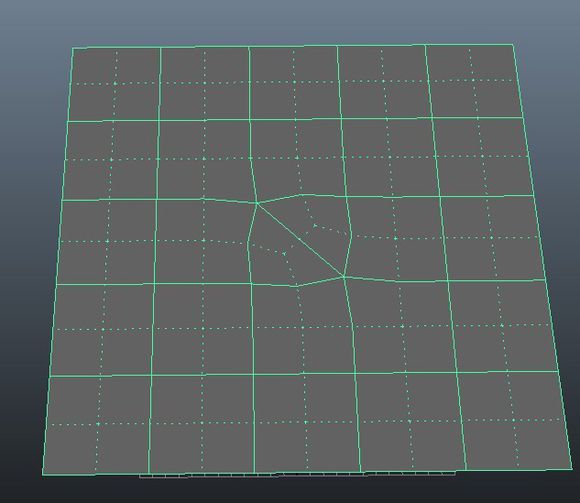Pick the lower triangle face beside the diagonal
580x503 pixels.
(284, 254)
